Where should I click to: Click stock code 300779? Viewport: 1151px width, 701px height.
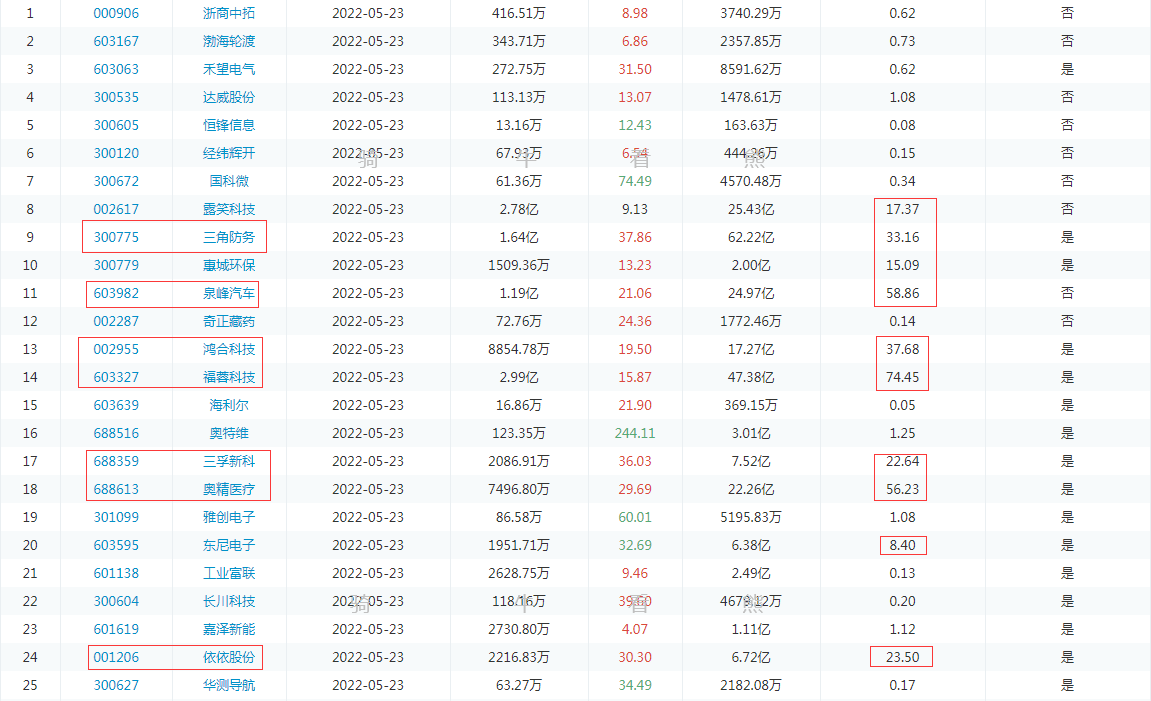(x=116, y=265)
